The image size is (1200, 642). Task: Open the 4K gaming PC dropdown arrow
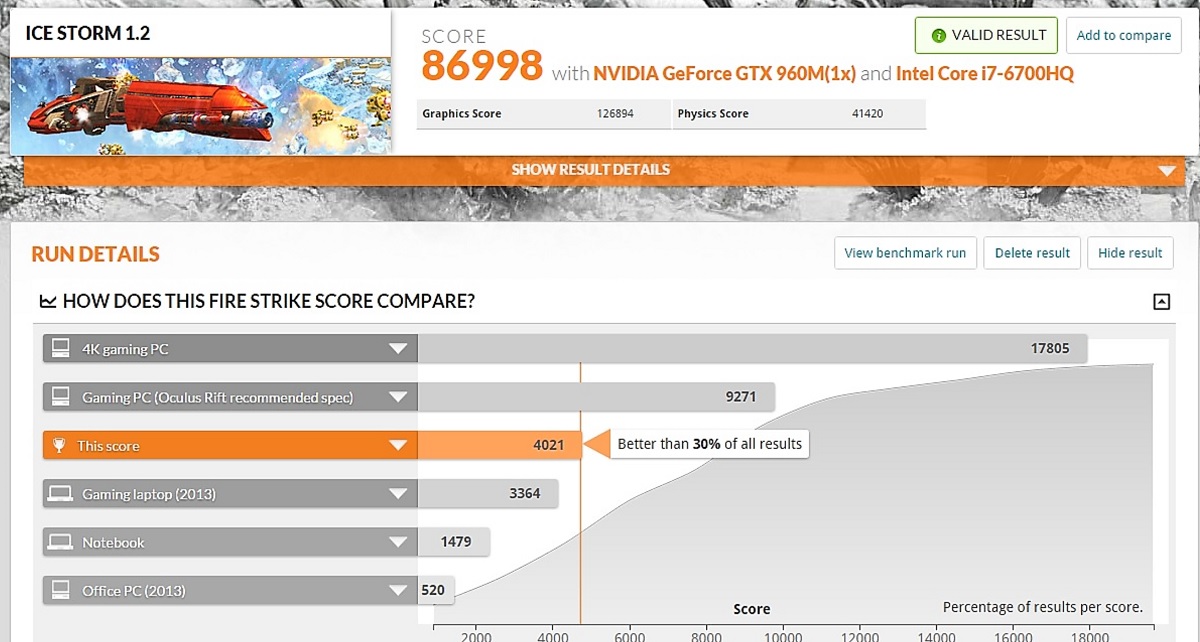point(399,349)
